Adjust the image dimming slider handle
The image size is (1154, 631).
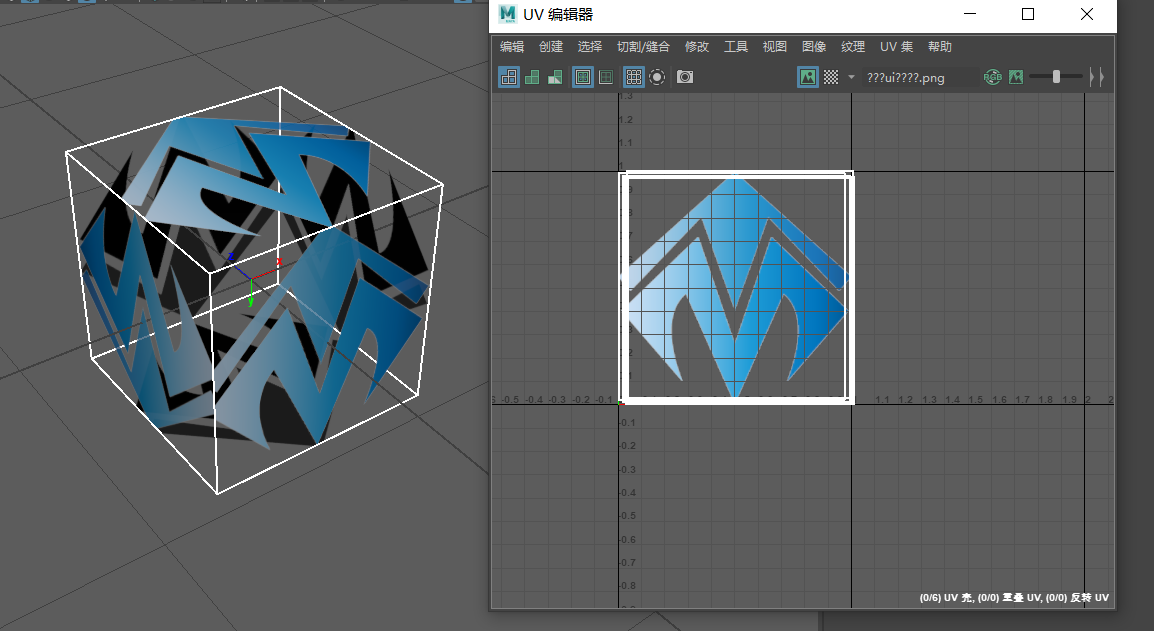click(1056, 77)
